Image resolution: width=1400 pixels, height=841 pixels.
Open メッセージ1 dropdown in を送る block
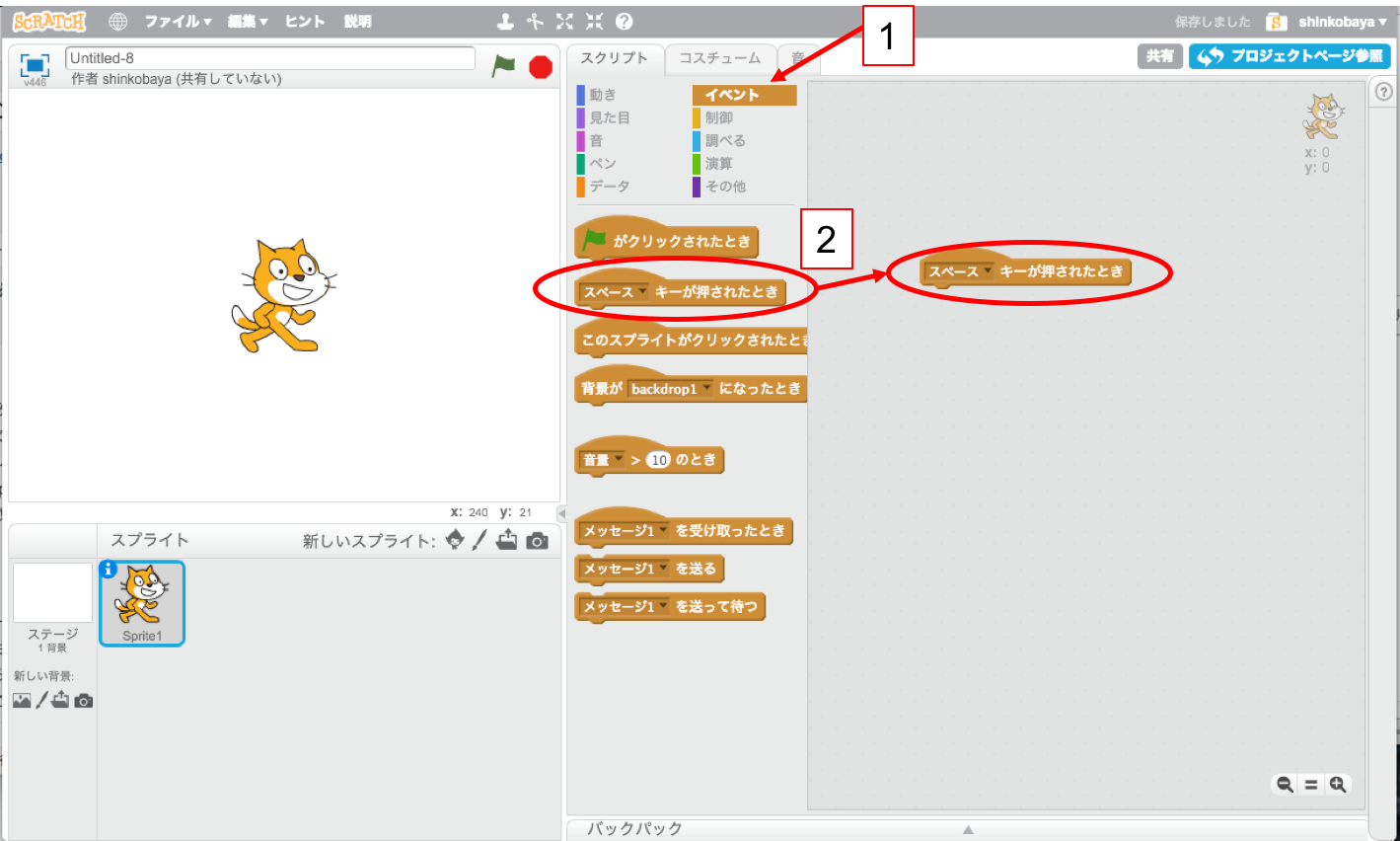tap(663, 569)
